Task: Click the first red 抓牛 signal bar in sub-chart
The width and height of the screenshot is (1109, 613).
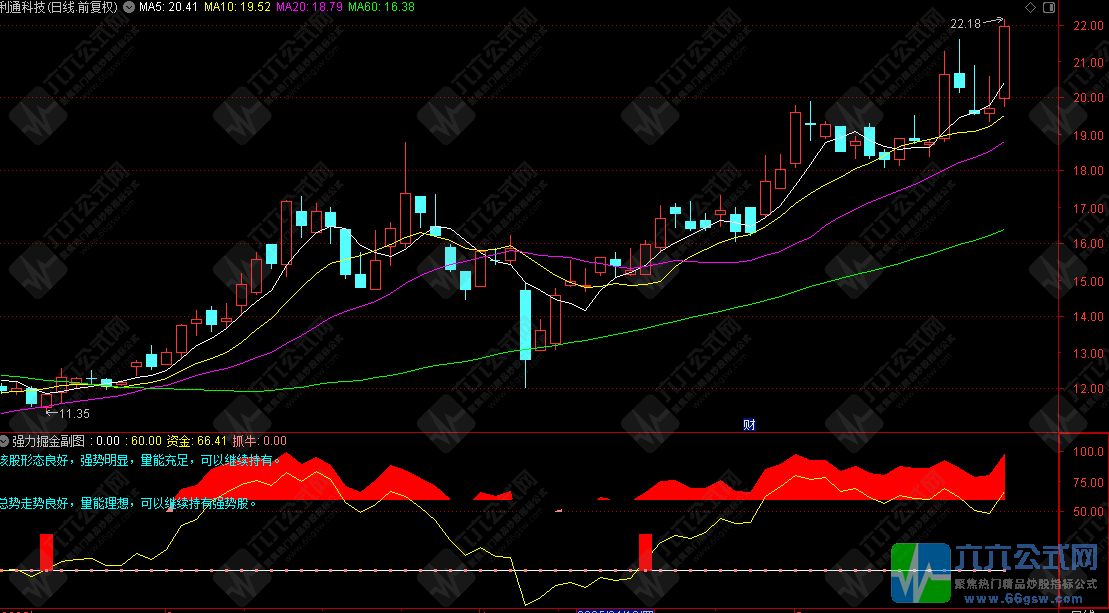Action: pyautogui.click(x=46, y=552)
